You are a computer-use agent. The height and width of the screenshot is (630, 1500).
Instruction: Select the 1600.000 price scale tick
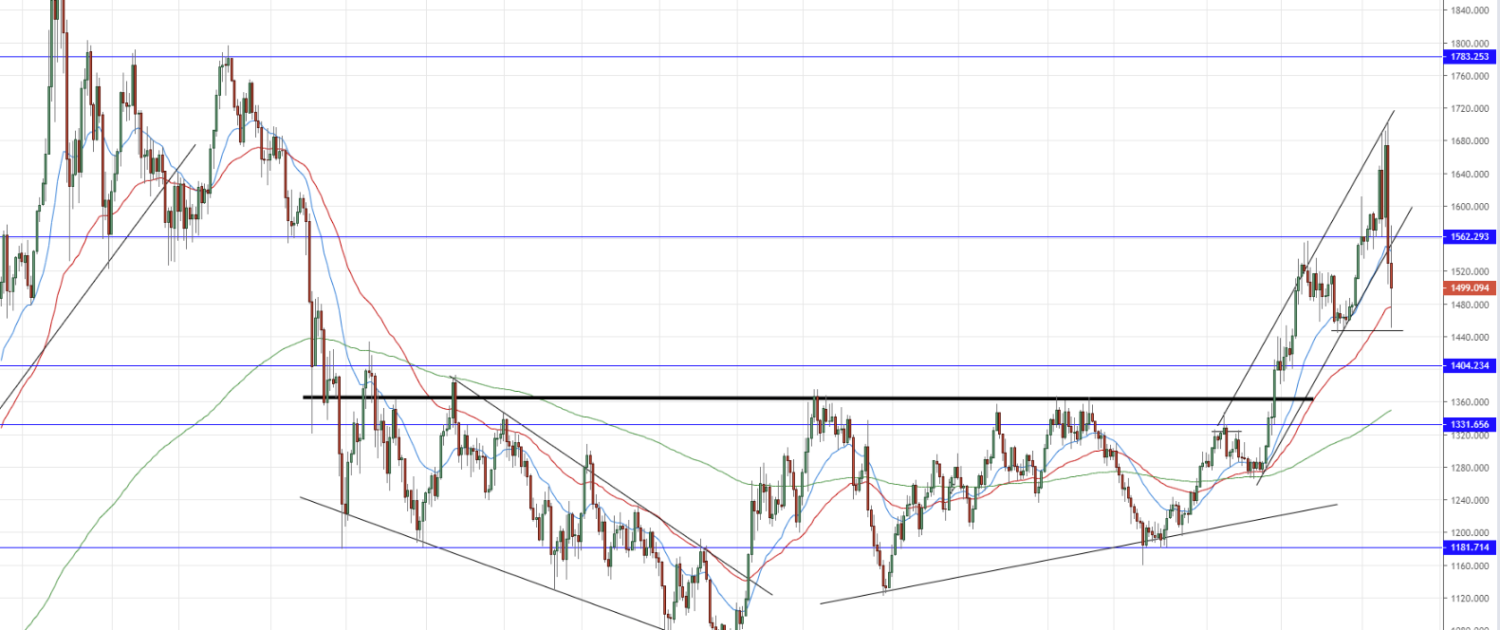pos(1470,207)
